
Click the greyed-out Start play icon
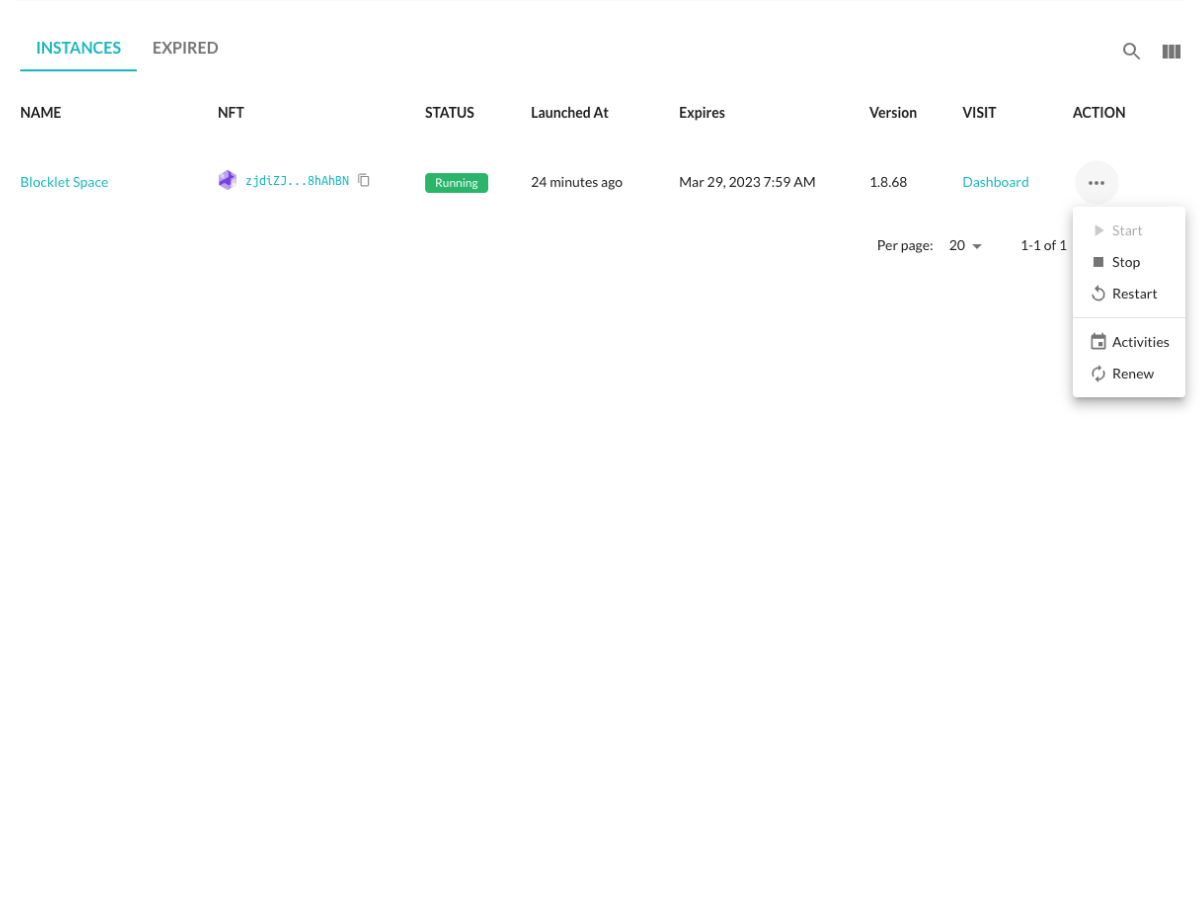(x=1098, y=230)
